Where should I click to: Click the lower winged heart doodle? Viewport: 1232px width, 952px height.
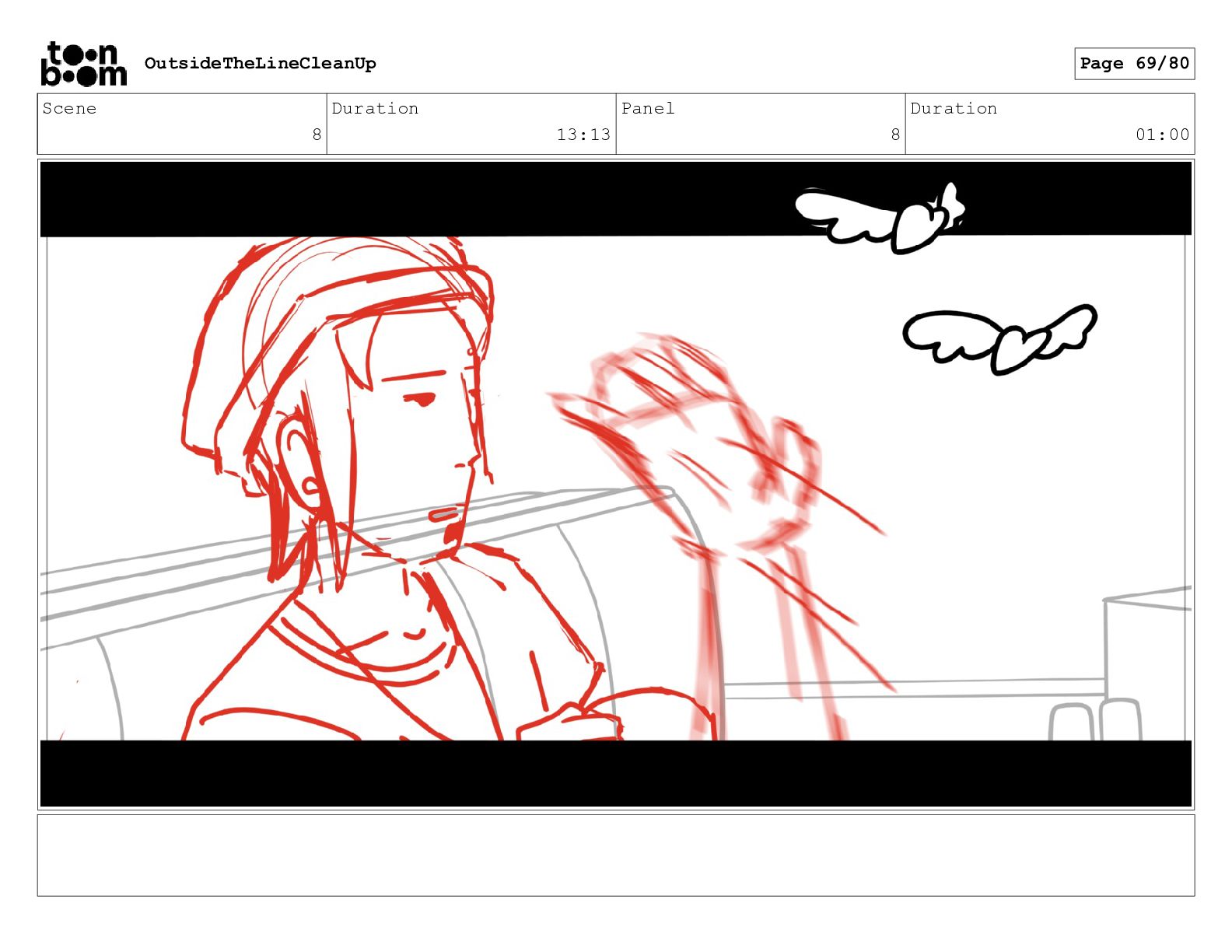[x=999, y=338]
